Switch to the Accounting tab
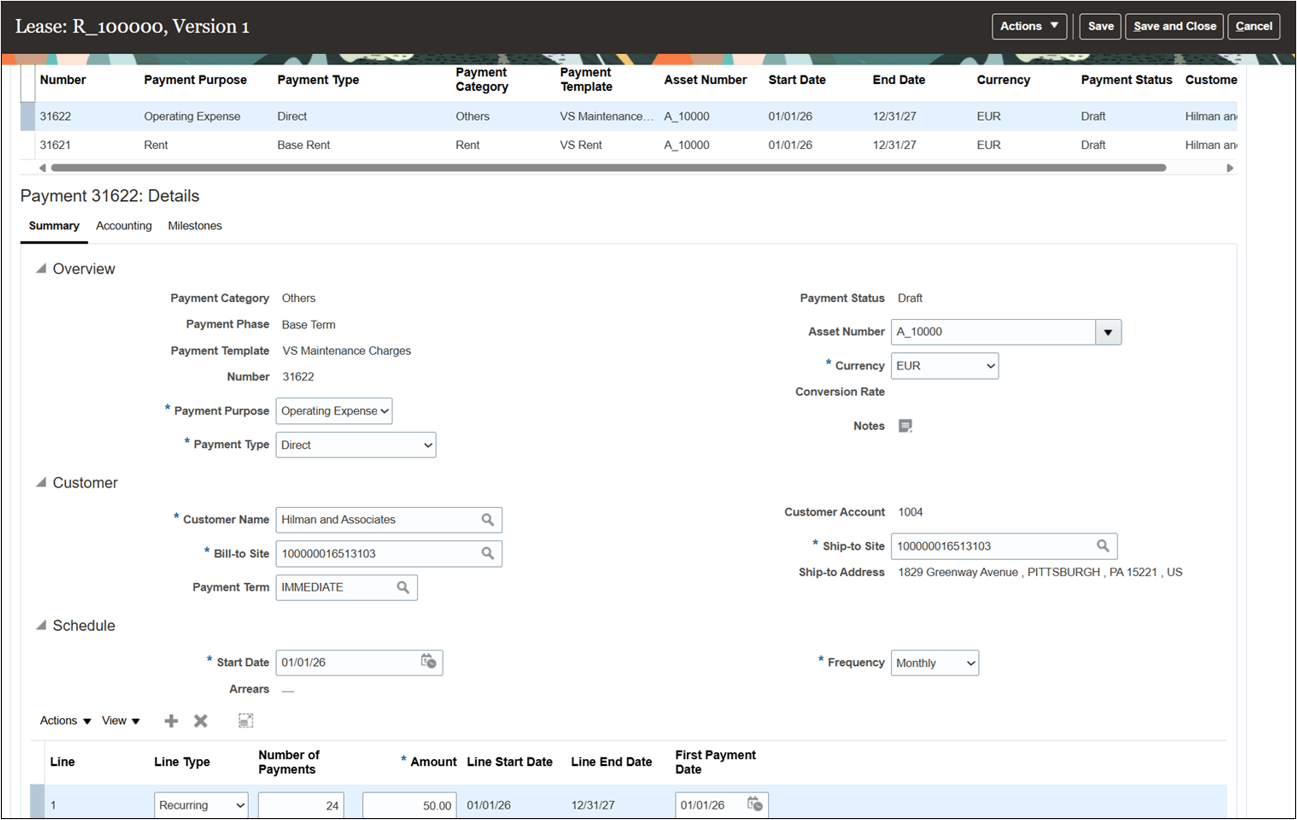This screenshot has height=820, width=1297. coord(124,226)
